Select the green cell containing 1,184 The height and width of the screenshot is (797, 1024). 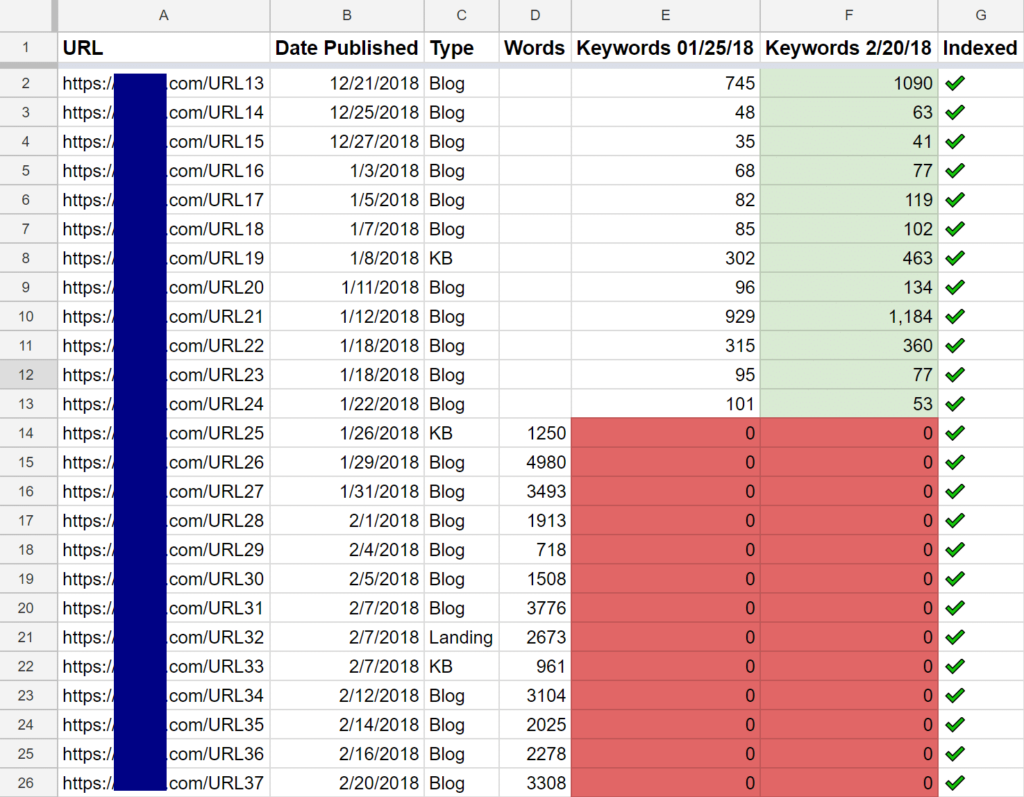pyautogui.click(x=849, y=317)
